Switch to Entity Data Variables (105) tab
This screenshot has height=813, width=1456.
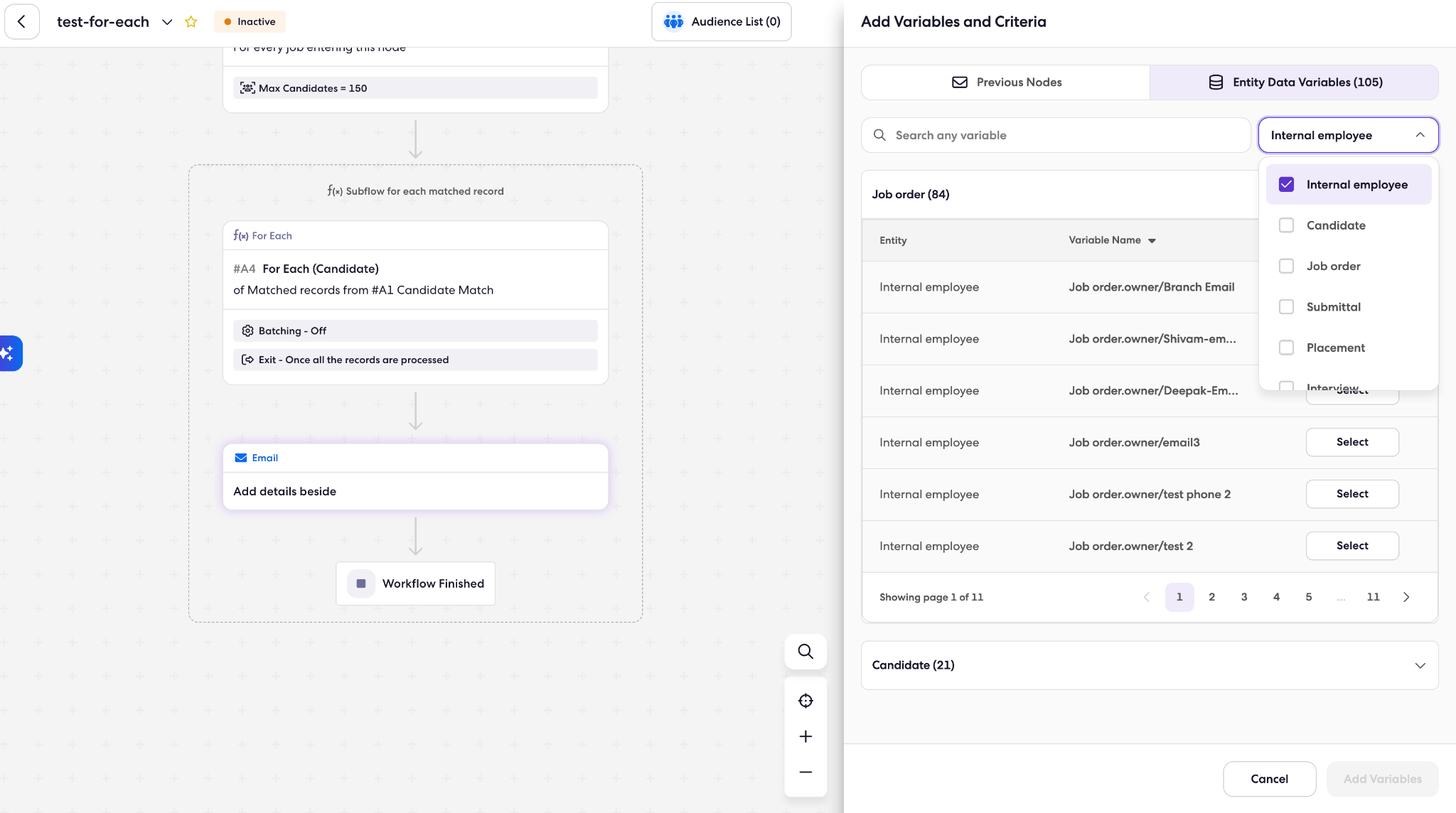pyautogui.click(x=1295, y=82)
